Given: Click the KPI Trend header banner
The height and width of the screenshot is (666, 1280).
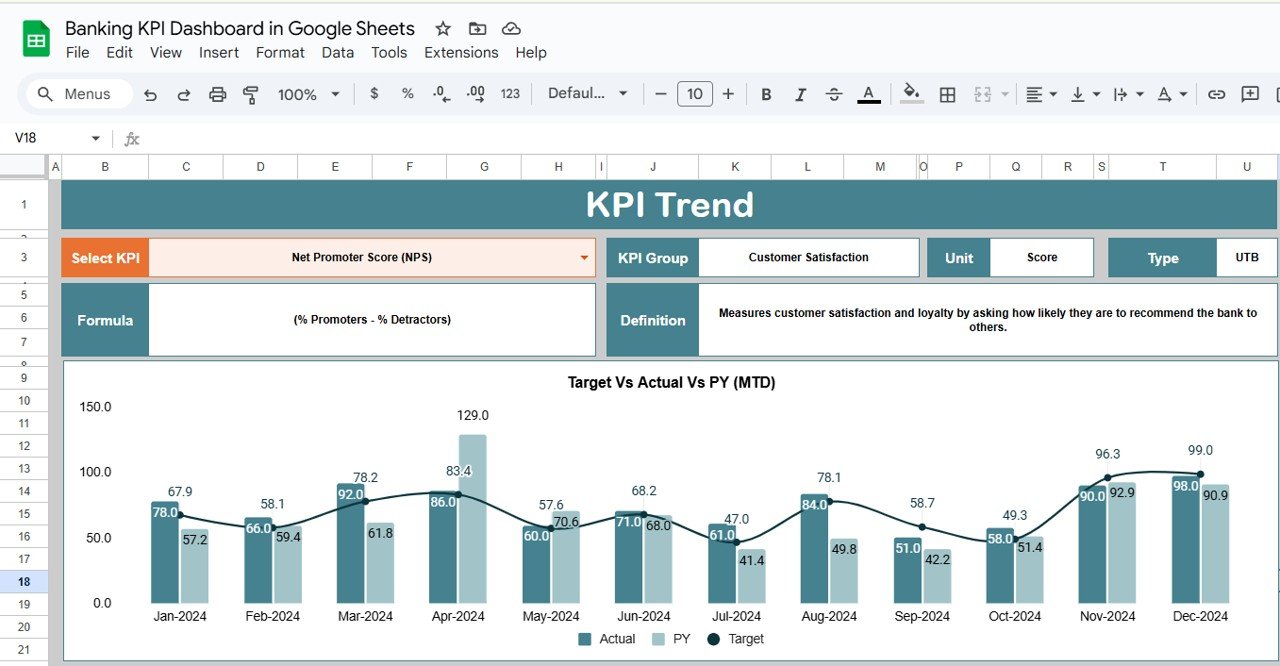Looking at the screenshot, I should coord(669,205).
